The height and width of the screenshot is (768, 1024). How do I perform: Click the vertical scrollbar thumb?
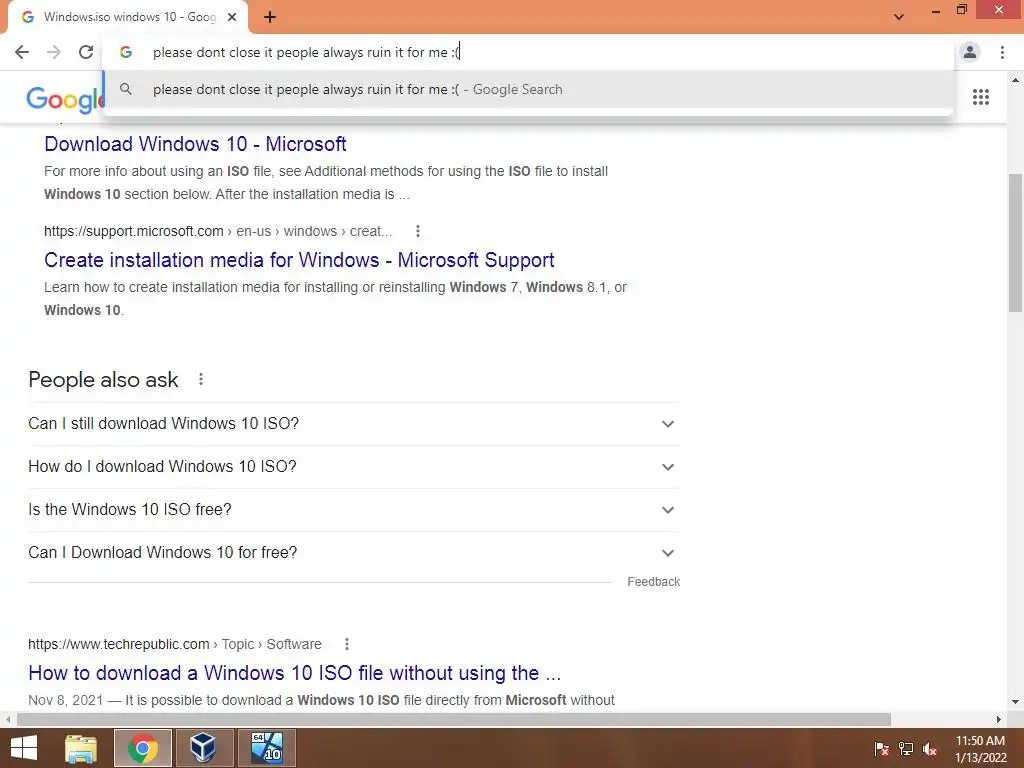(1015, 243)
